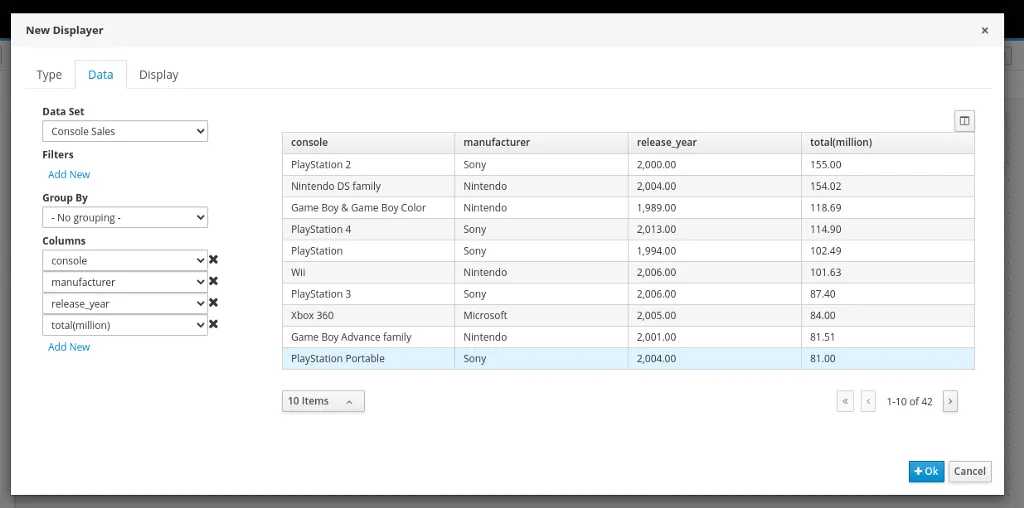
Task: Select the PlayStation Portable row
Action: (x=628, y=358)
